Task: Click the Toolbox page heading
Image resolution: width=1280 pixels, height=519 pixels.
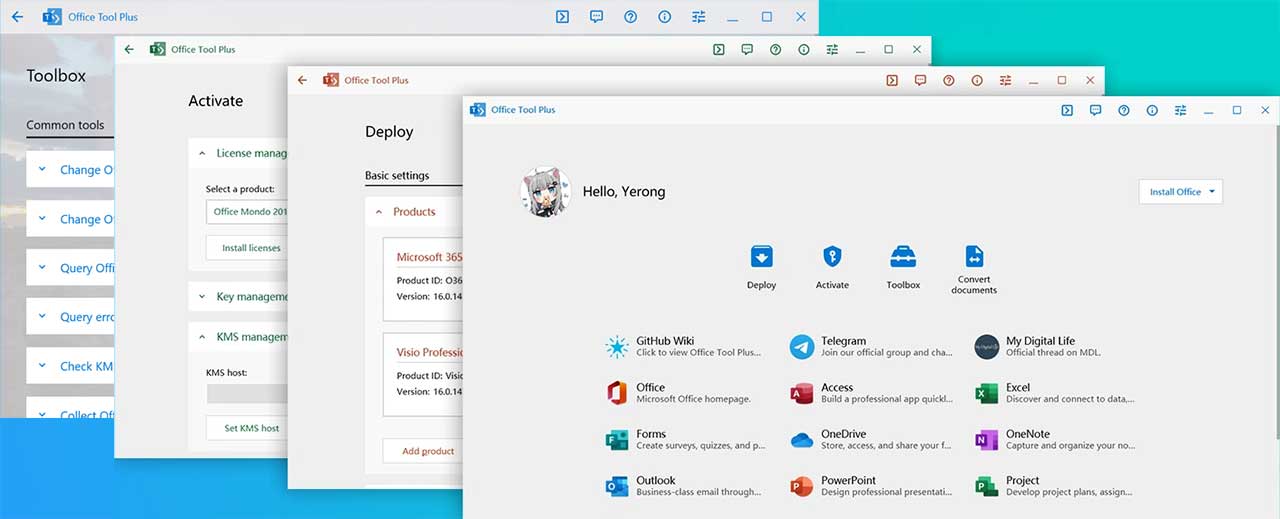Action: (x=56, y=76)
